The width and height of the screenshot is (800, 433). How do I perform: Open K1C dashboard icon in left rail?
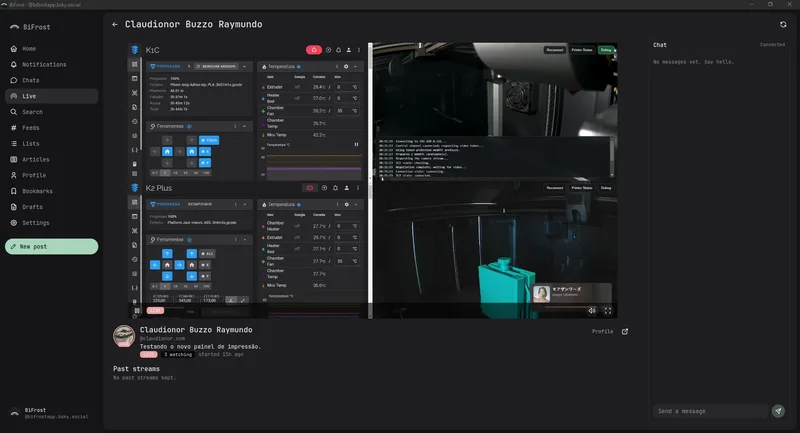coord(135,64)
